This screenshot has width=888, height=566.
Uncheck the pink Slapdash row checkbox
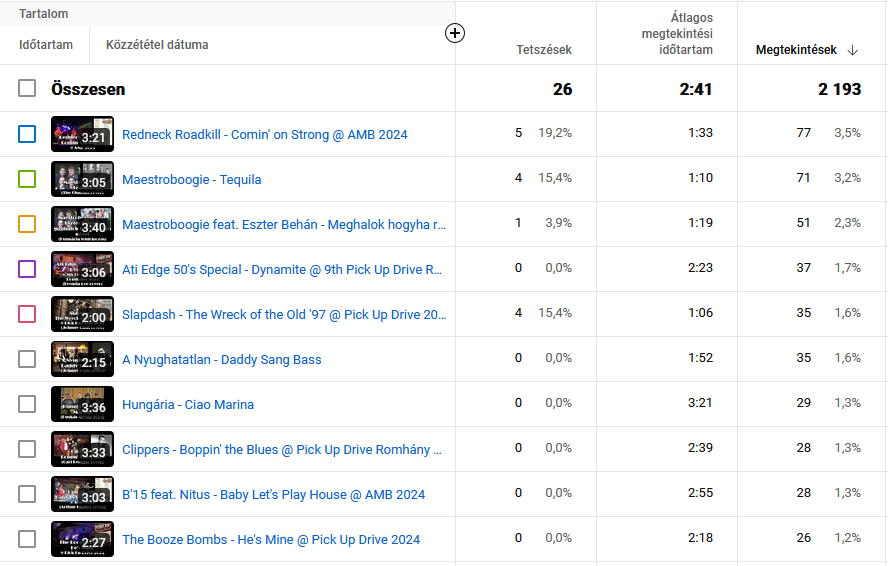click(27, 314)
